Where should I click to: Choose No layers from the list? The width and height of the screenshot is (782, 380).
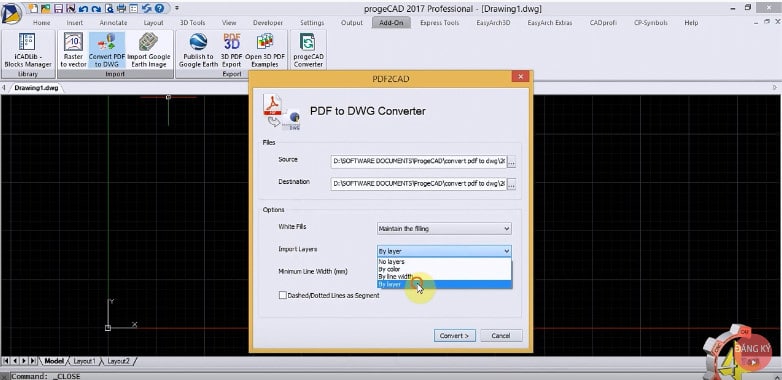tap(444, 262)
